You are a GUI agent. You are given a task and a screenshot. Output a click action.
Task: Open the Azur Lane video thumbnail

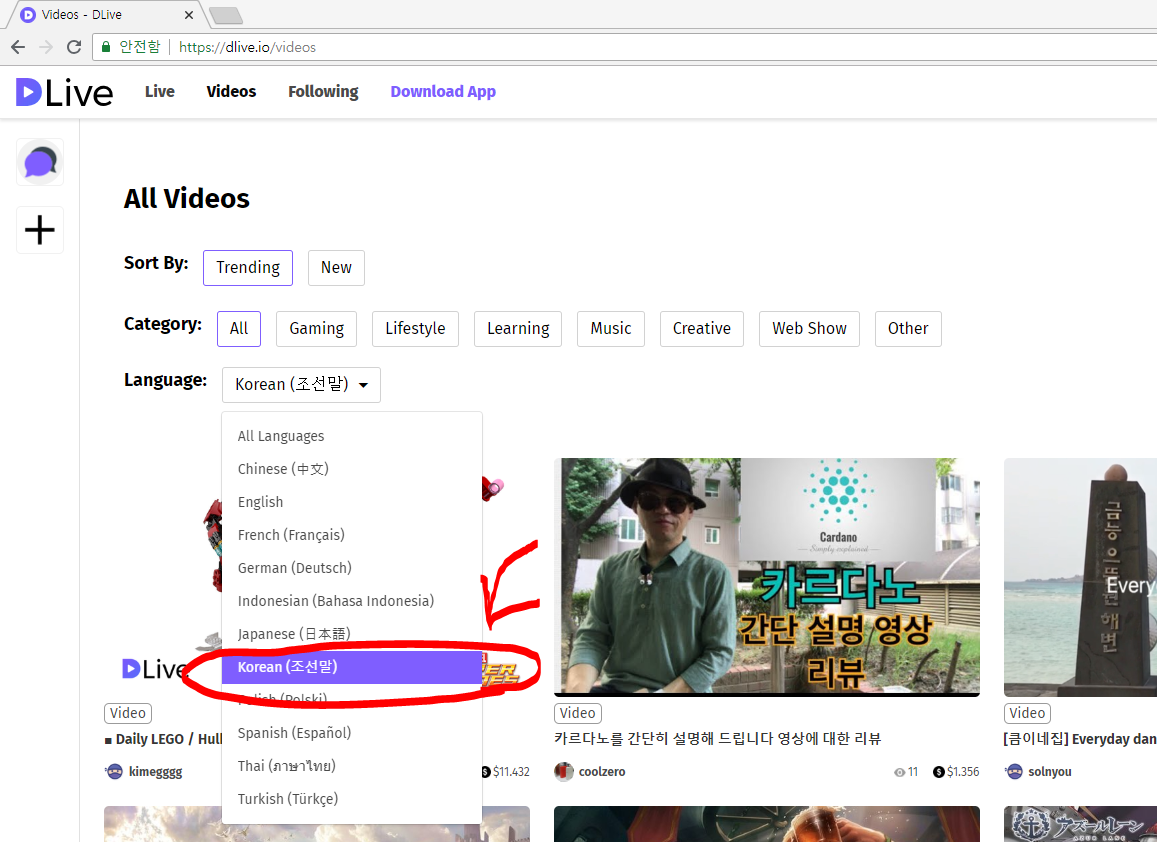point(1080,824)
